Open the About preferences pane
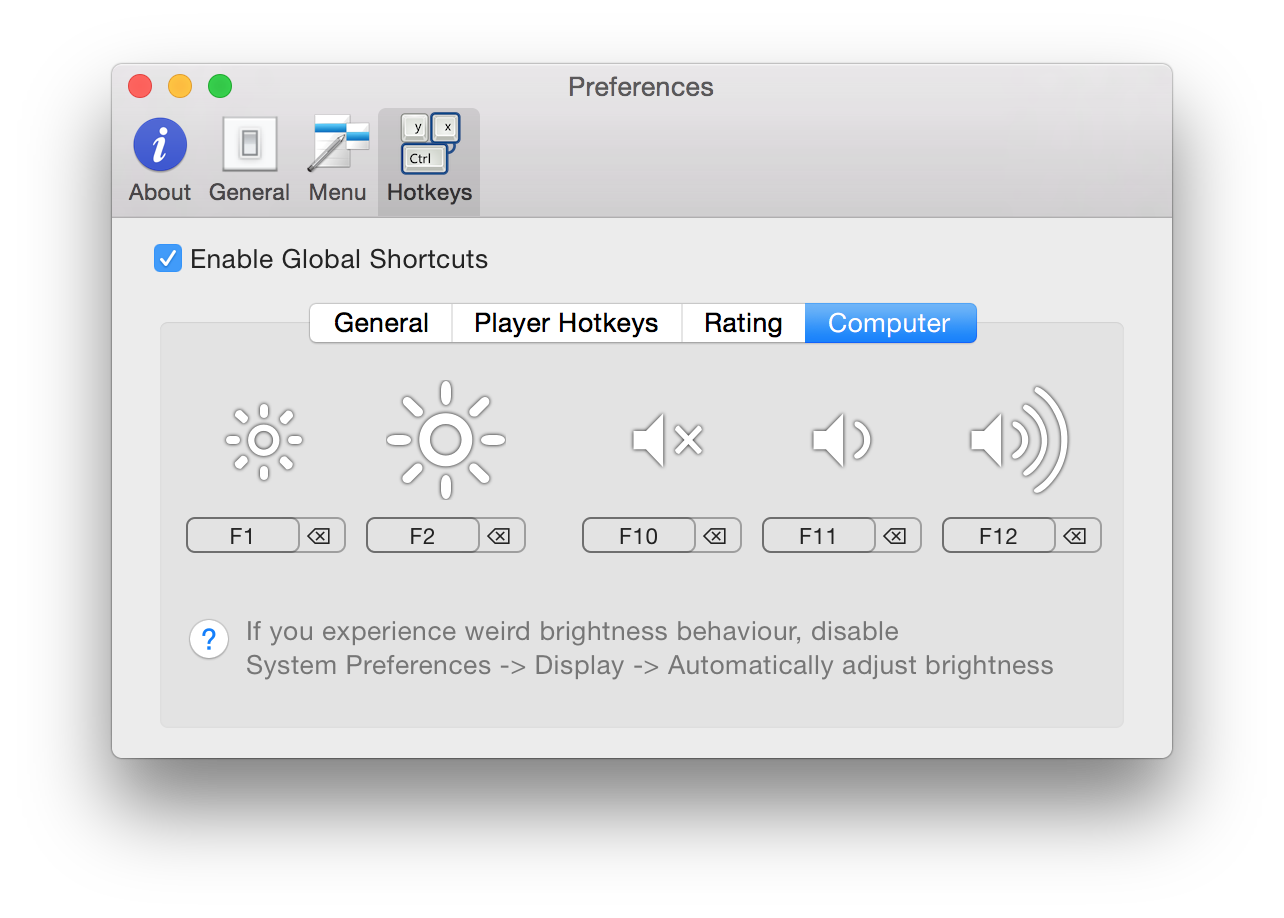Image resolution: width=1284 pixels, height=918 pixels. pyautogui.click(x=160, y=160)
